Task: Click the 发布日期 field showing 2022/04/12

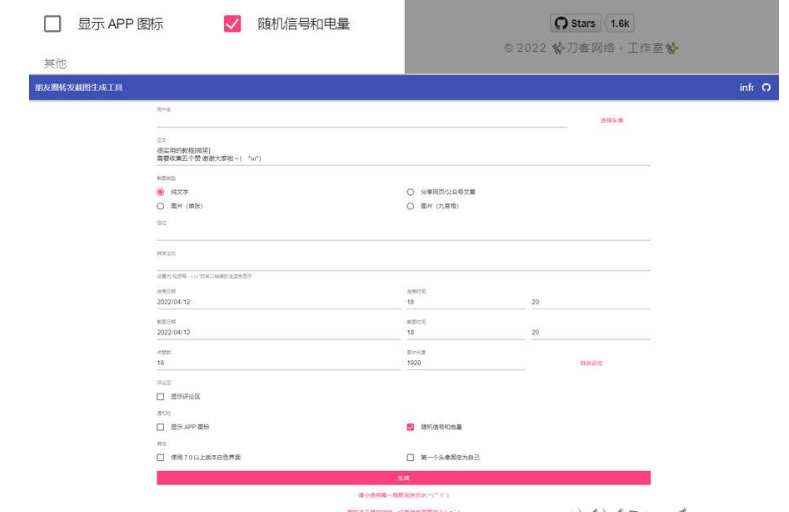Action: (x=270, y=302)
